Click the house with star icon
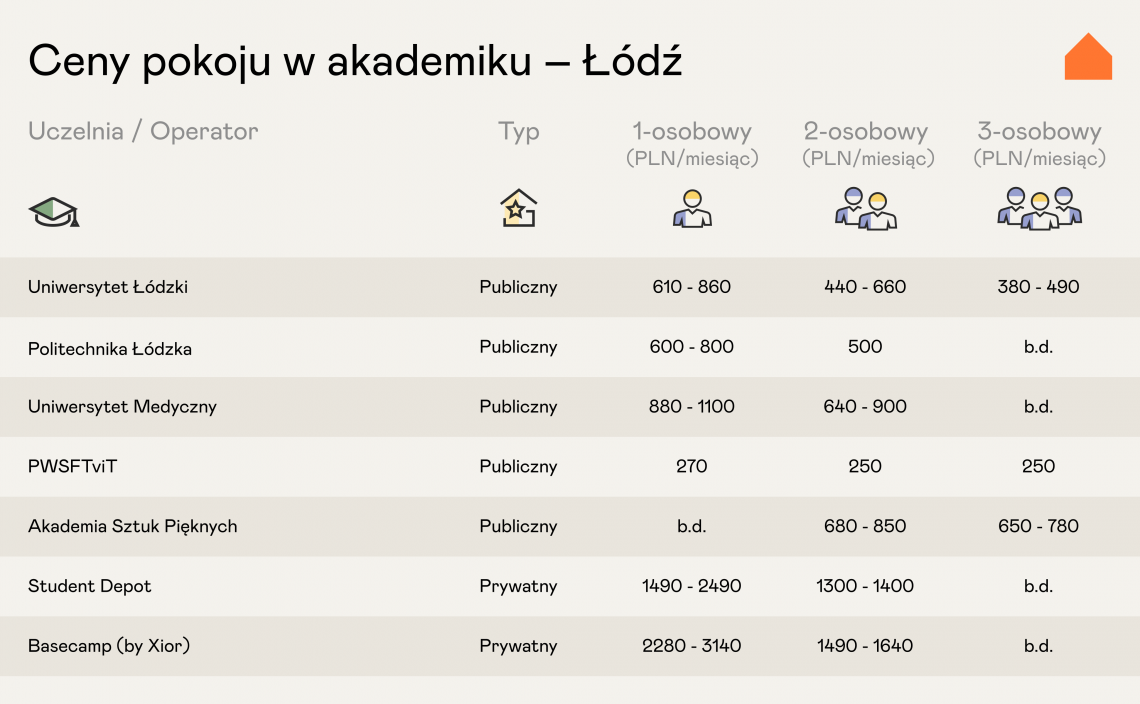This screenshot has width=1140, height=704. tap(518, 208)
